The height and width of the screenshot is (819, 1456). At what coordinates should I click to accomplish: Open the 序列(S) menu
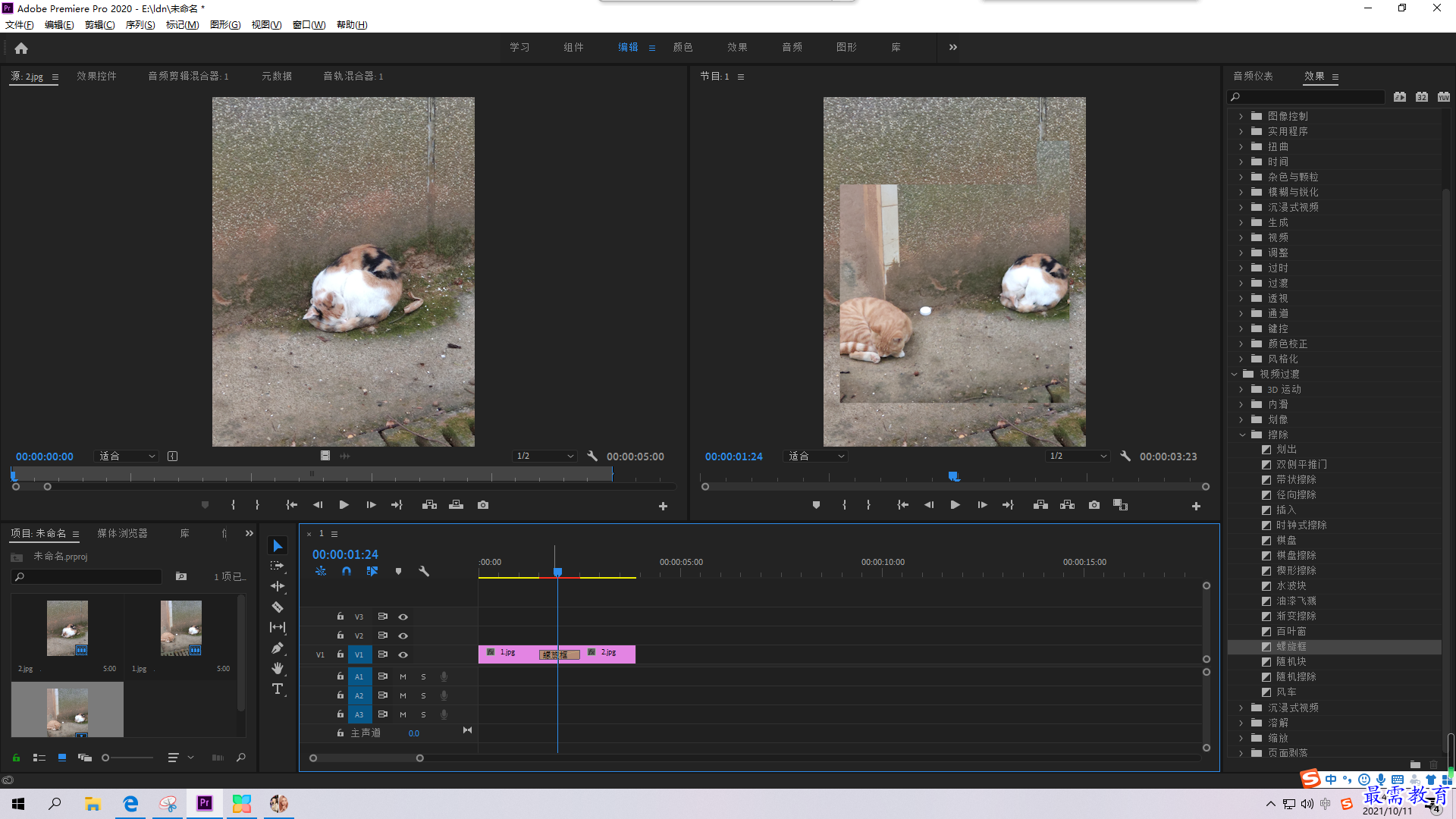(140, 25)
